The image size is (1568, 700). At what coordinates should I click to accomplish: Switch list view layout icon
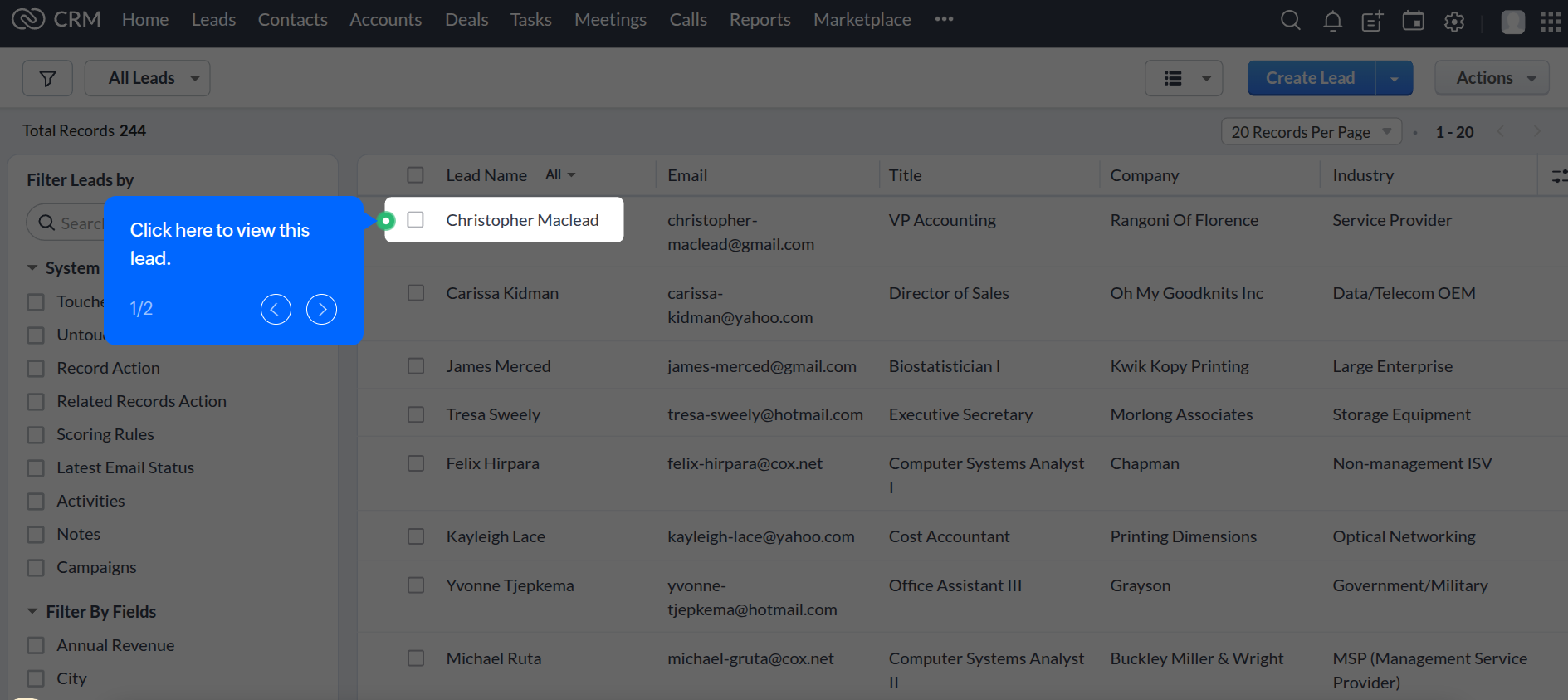[1184, 78]
